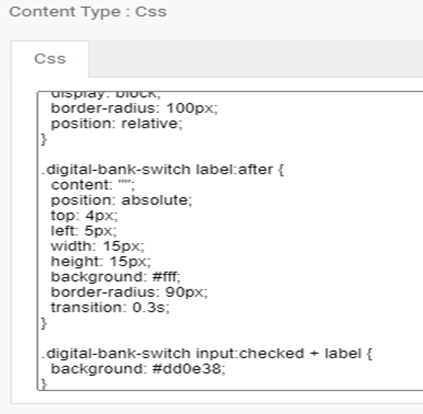Screen dimensions: 423x414
Task: Switch to the Css tab
Action: pyautogui.click(x=50, y=59)
